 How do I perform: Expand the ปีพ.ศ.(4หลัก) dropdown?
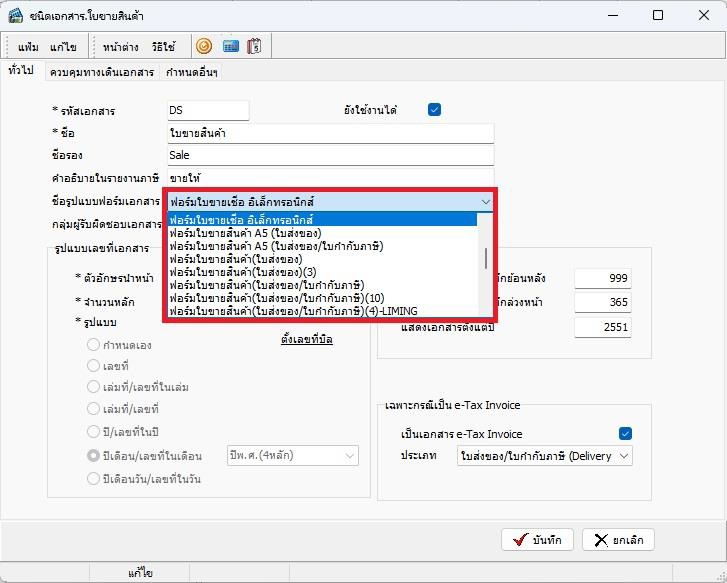point(350,456)
